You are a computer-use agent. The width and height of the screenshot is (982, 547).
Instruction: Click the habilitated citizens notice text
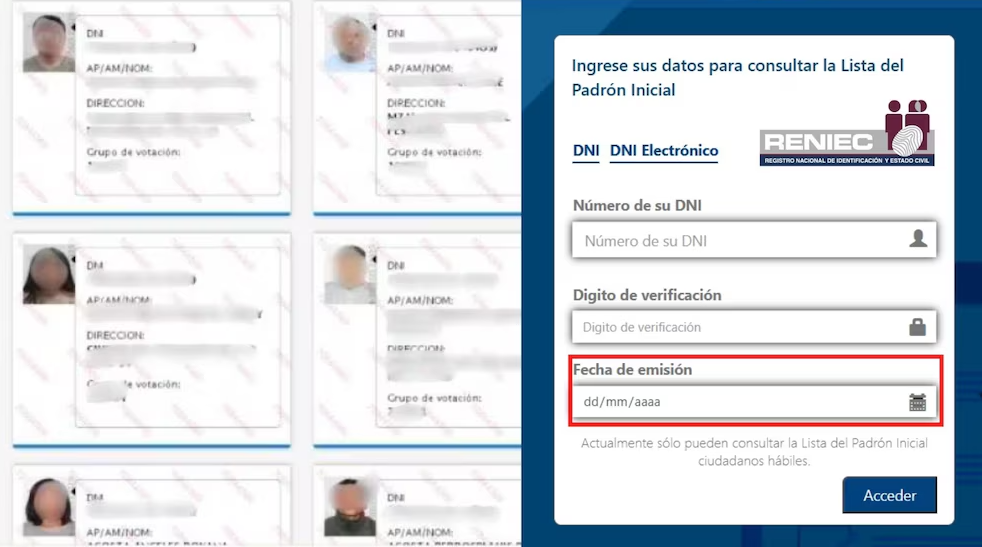[x=754, y=452]
